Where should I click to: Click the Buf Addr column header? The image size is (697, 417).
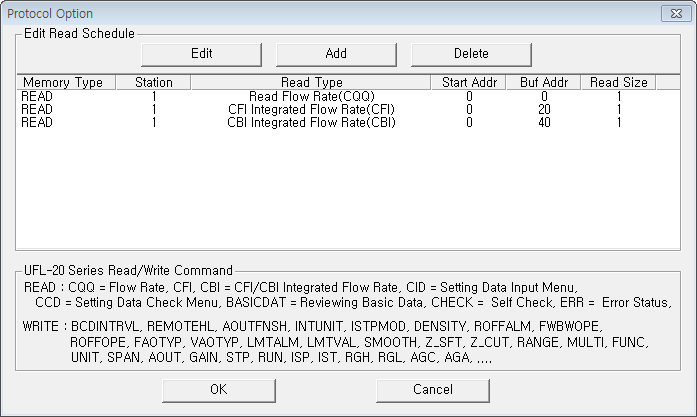[544, 82]
